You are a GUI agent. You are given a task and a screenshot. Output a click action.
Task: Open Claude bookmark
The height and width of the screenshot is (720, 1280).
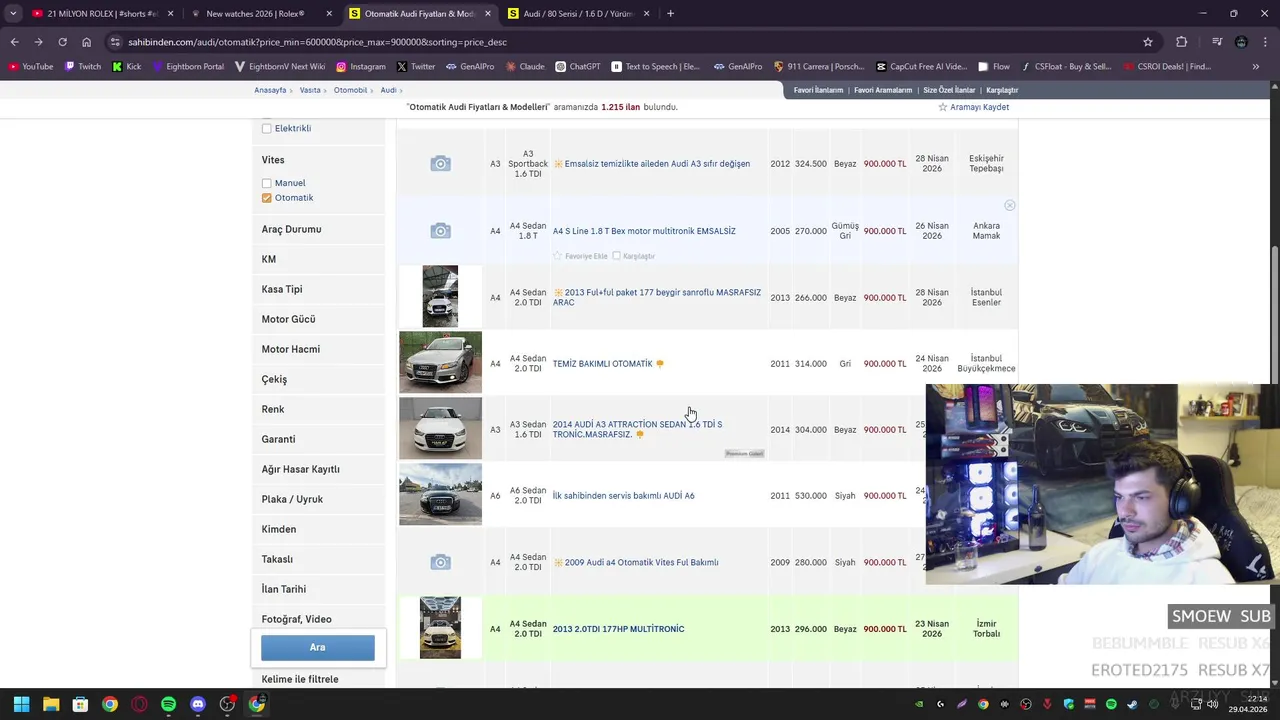point(525,67)
